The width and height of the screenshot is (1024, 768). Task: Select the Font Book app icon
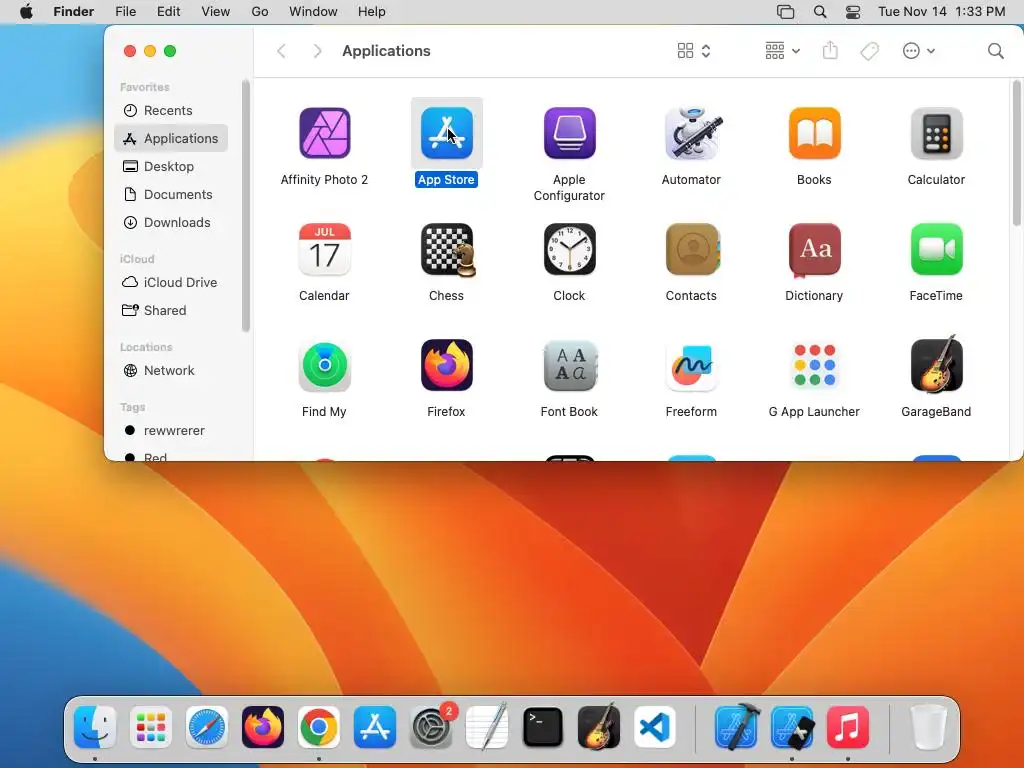[569, 366]
